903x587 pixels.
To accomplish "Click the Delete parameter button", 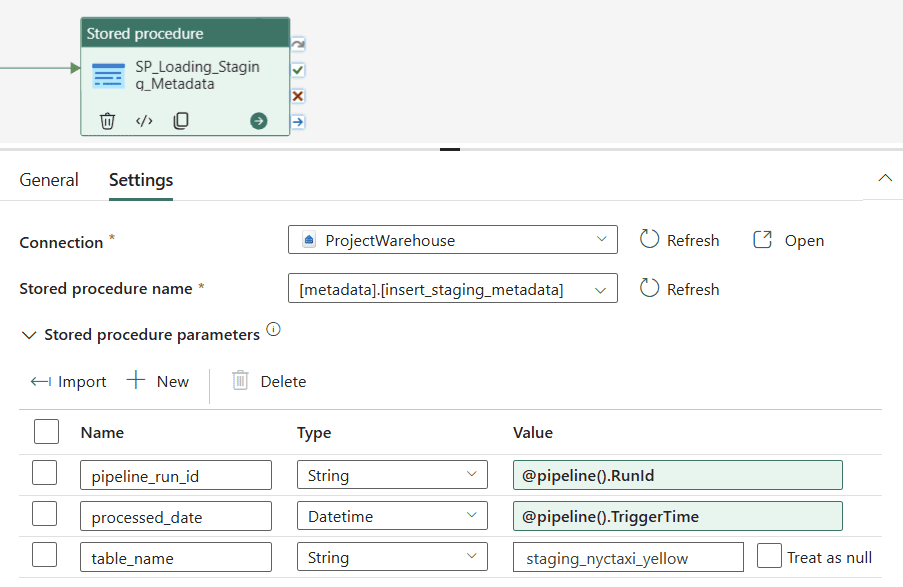I will click(x=269, y=381).
